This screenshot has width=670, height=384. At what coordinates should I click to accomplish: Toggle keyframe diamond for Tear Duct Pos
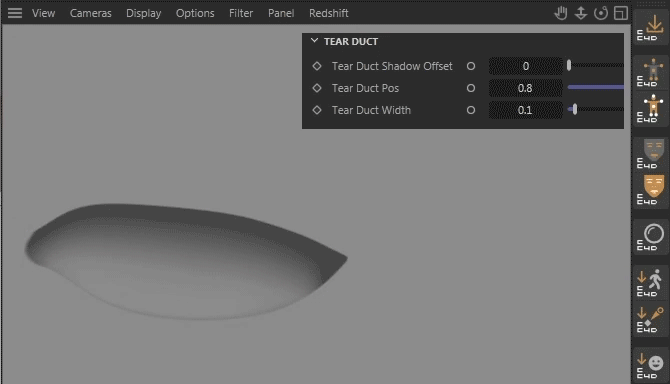[317, 88]
